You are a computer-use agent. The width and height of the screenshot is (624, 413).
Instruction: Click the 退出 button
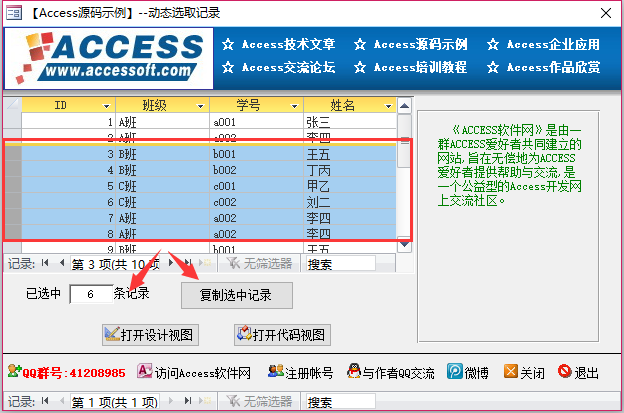point(578,372)
